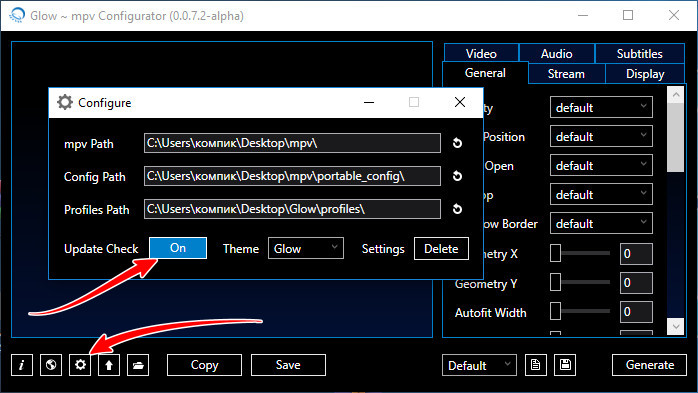Open the Open row's default dropdown
Screen dimensions: 698x393
pyautogui.click(x=601, y=165)
